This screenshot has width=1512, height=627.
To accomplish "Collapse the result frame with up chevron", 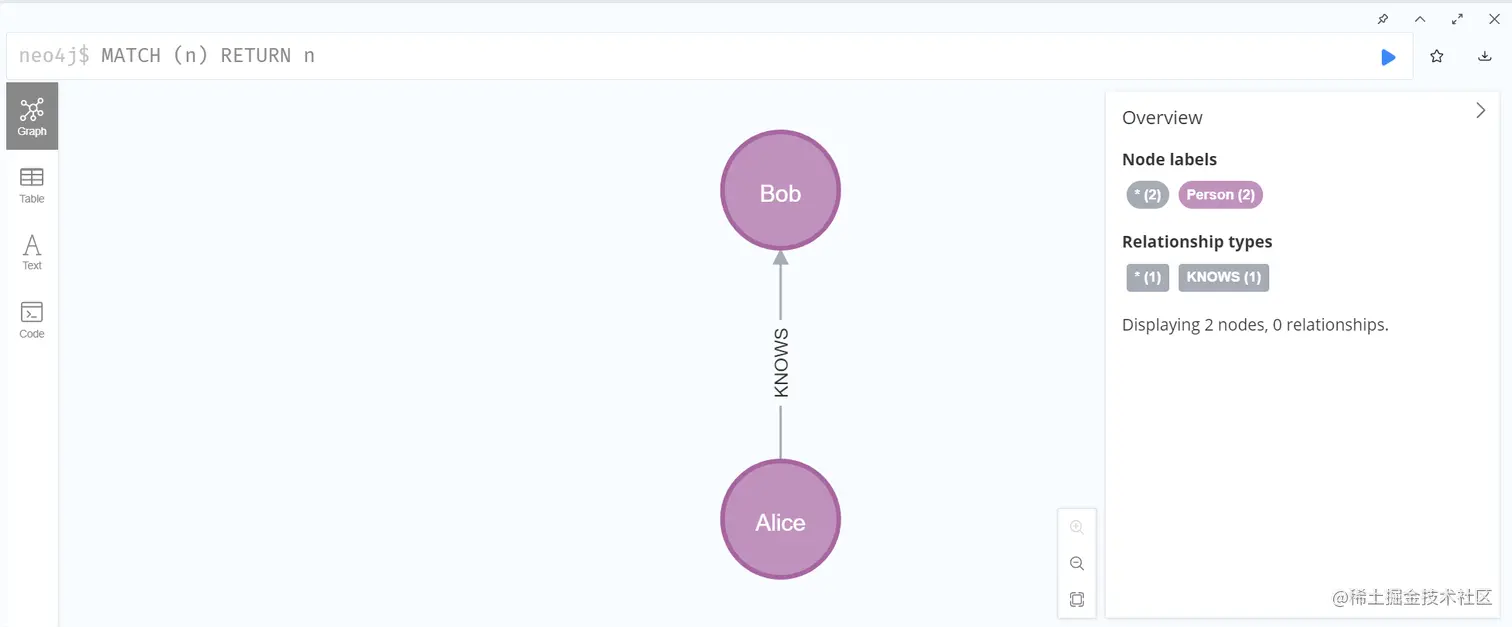I will 1420,19.
